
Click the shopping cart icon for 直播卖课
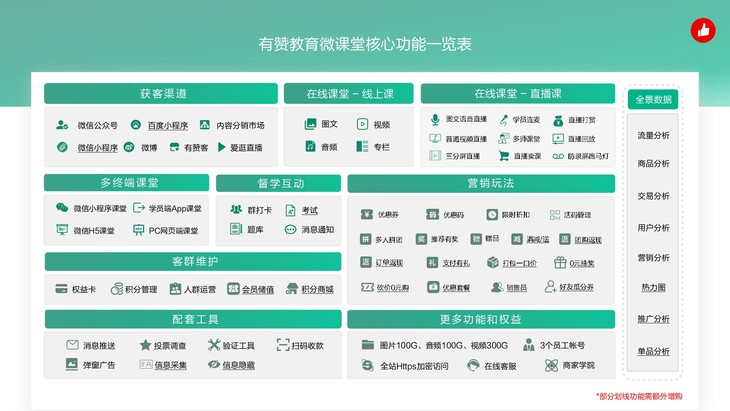click(x=503, y=156)
